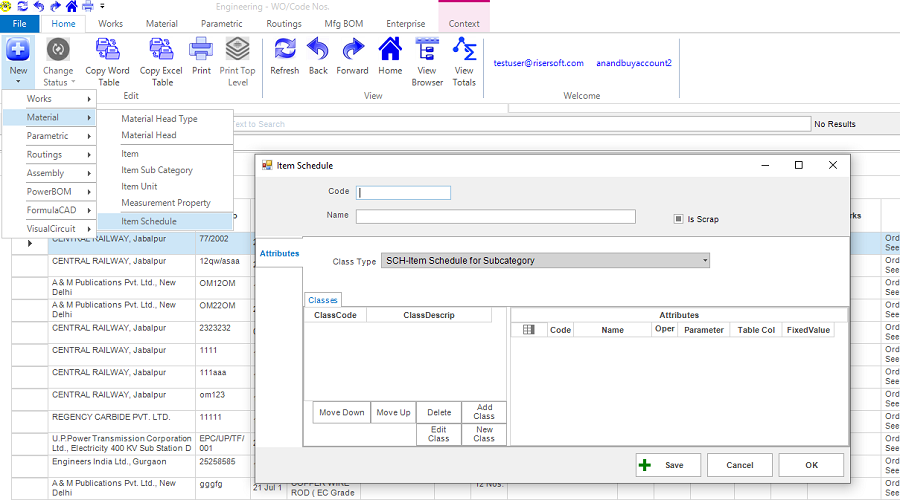Click into the Name input field
The width and height of the screenshot is (900, 500).
tap(495, 216)
